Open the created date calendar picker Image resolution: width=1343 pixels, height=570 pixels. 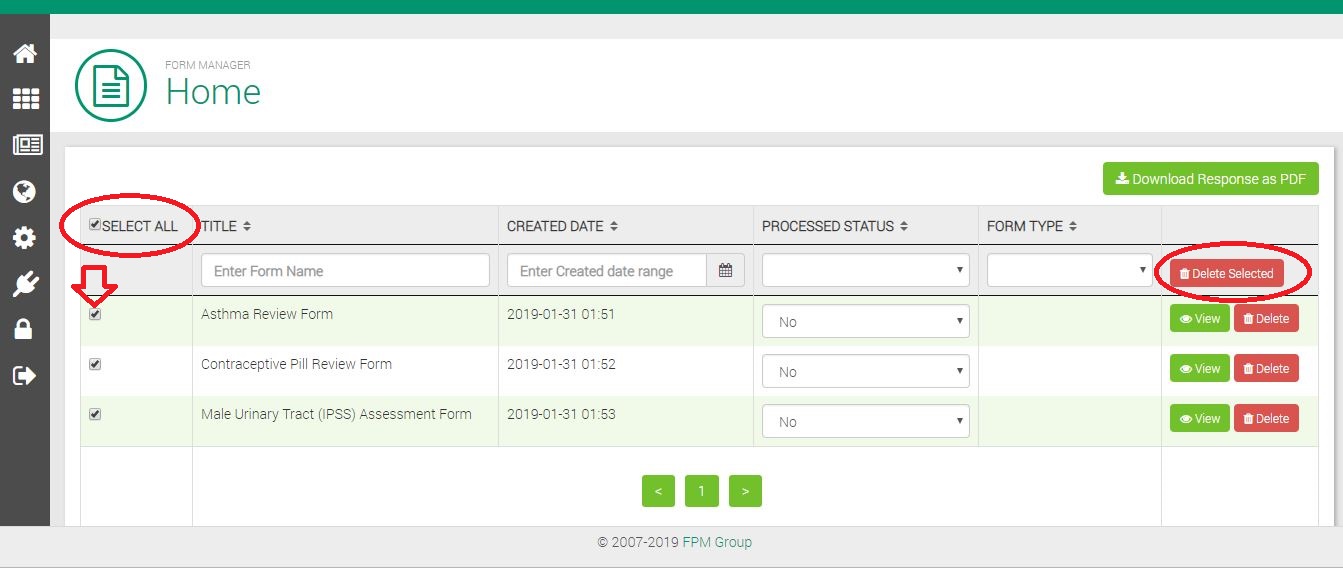pyautogui.click(x=726, y=271)
